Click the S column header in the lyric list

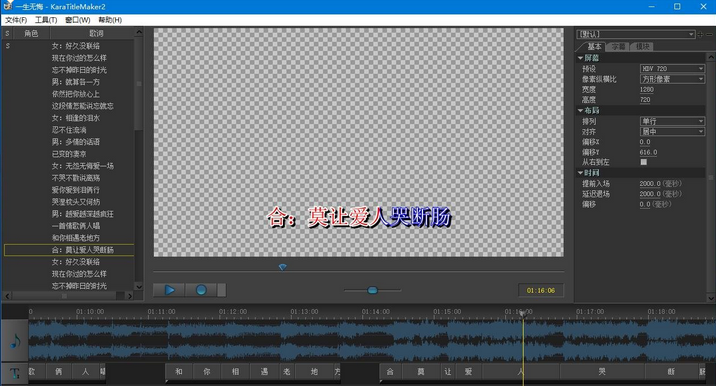point(7,33)
